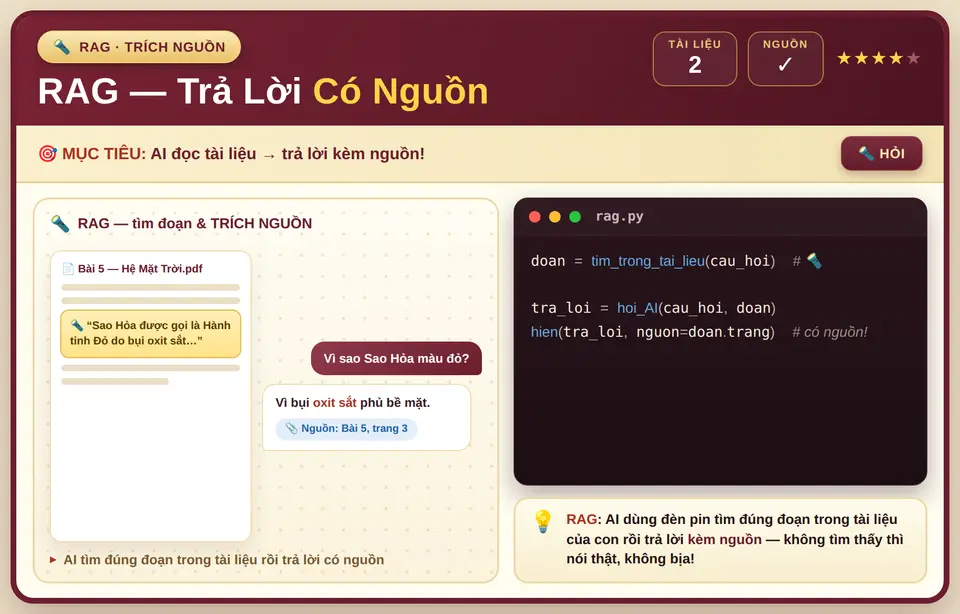Click the flashlight icon in the highlighted quote

(x=77, y=325)
